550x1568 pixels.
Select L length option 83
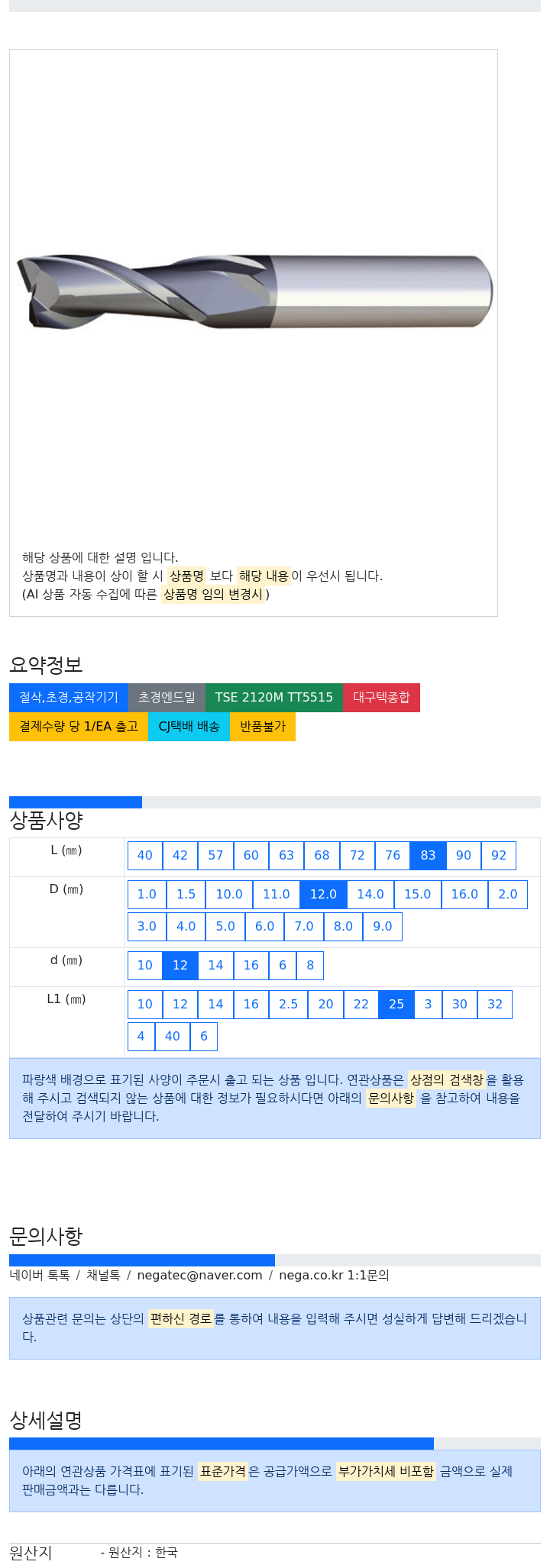[x=428, y=855]
